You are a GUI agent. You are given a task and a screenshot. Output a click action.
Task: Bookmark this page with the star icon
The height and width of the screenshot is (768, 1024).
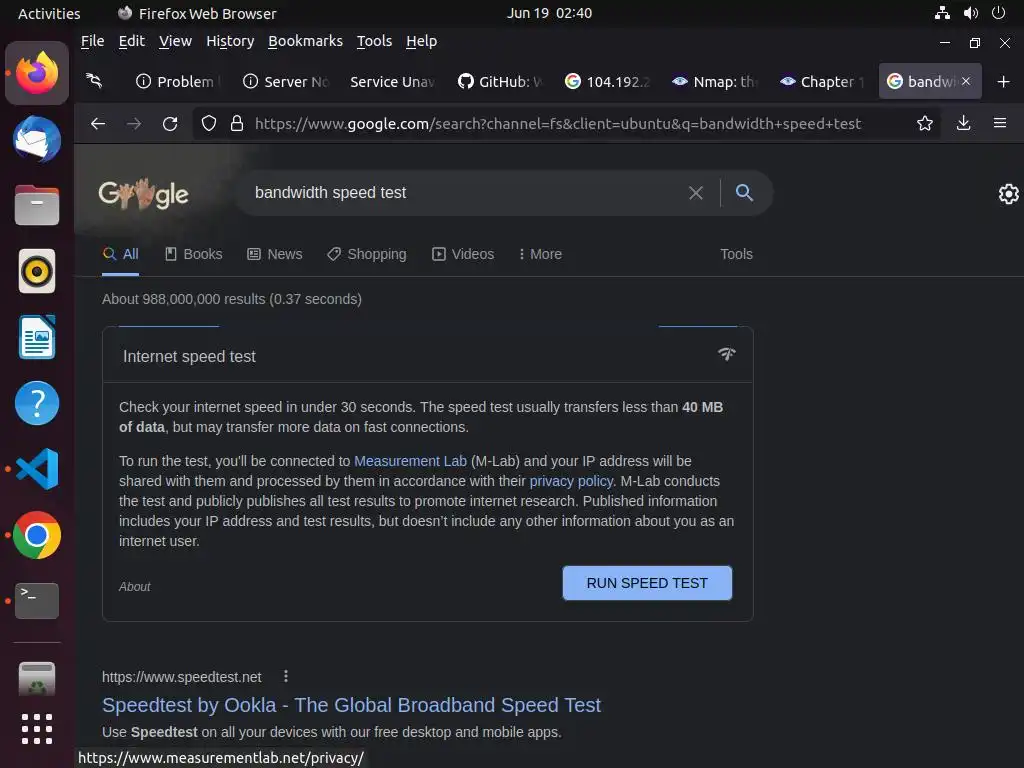(x=925, y=123)
